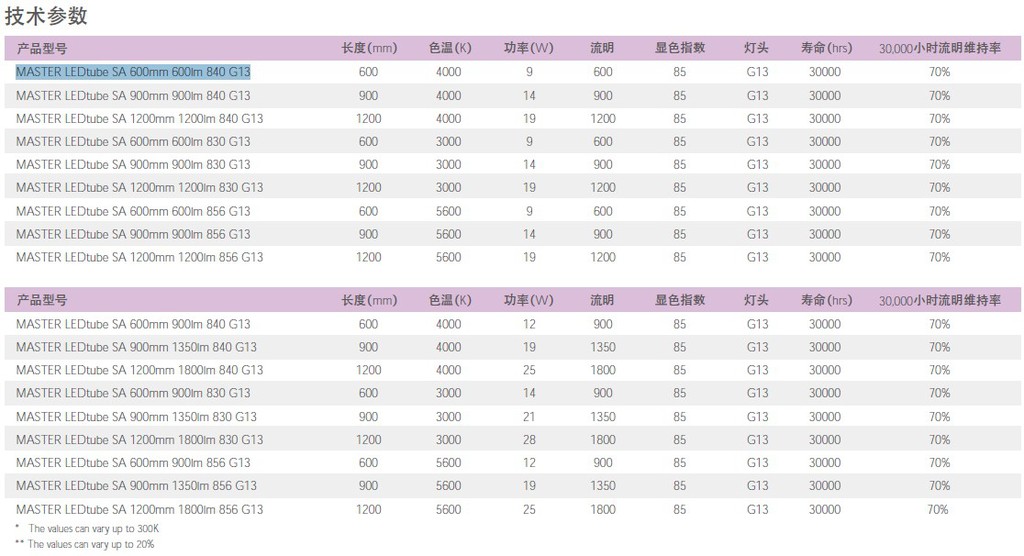Select product MASTER LEDtube SA 1200mm 1200lm 830 G13
Screen dimensions: 1024x556
(139, 187)
